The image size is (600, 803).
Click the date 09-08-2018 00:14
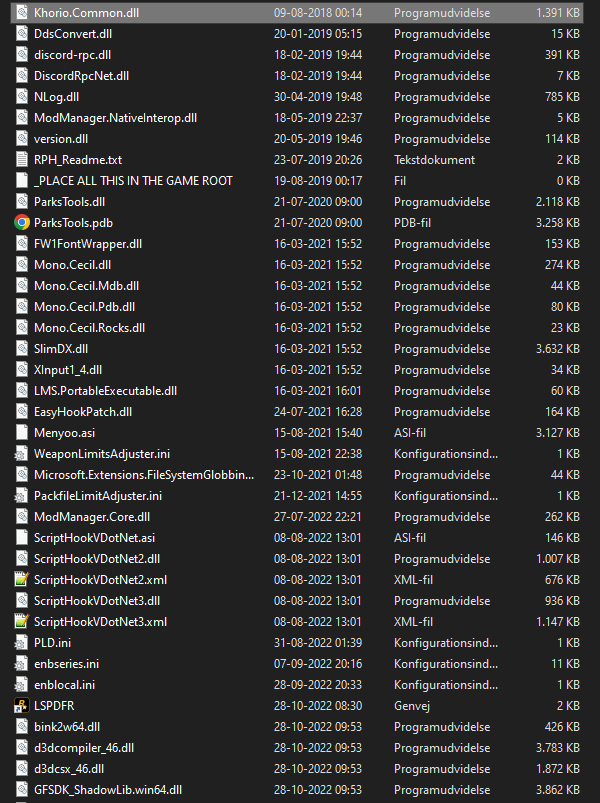point(318,13)
